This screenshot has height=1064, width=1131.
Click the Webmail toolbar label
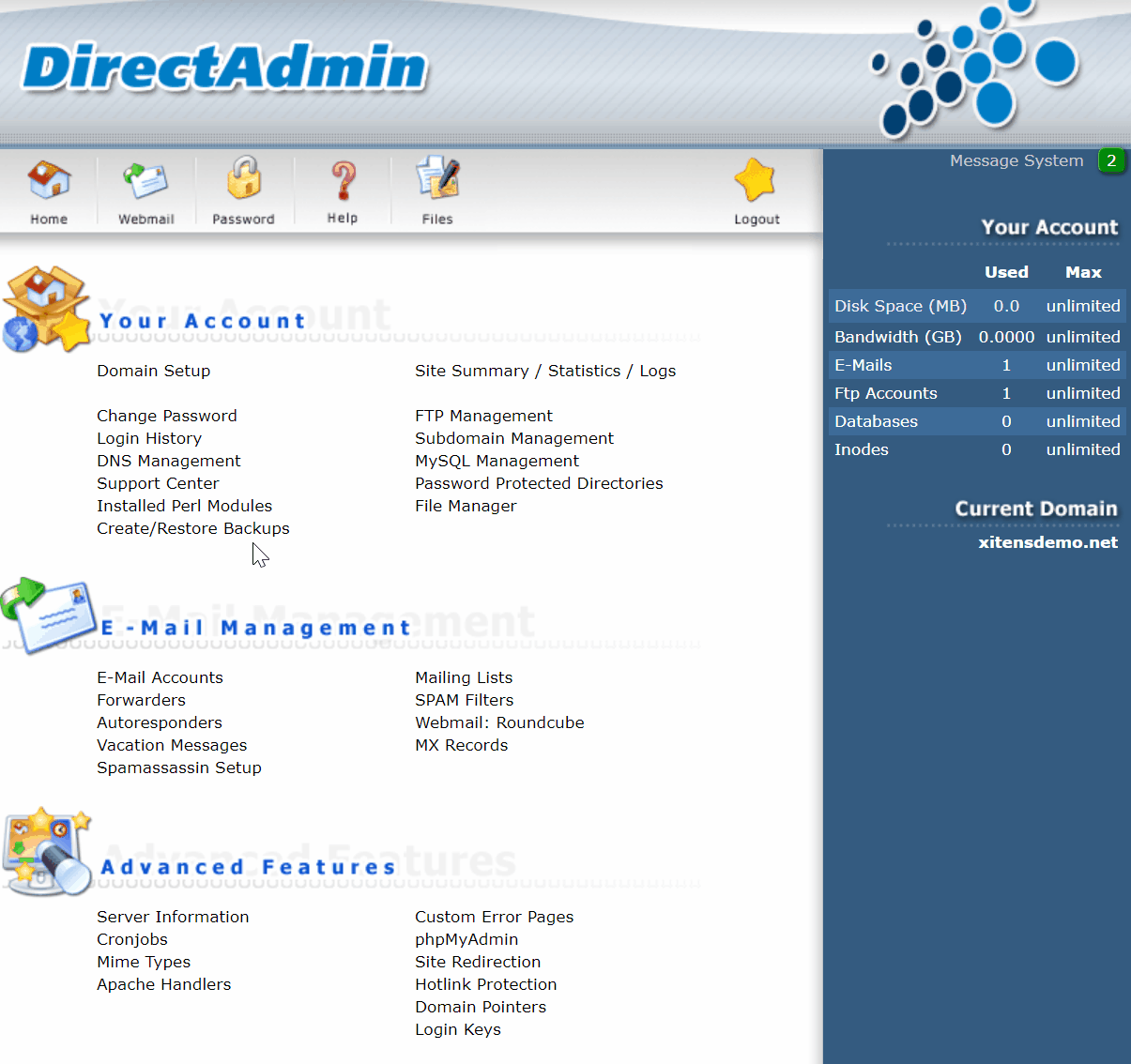pyautogui.click(x=146, y=219)
